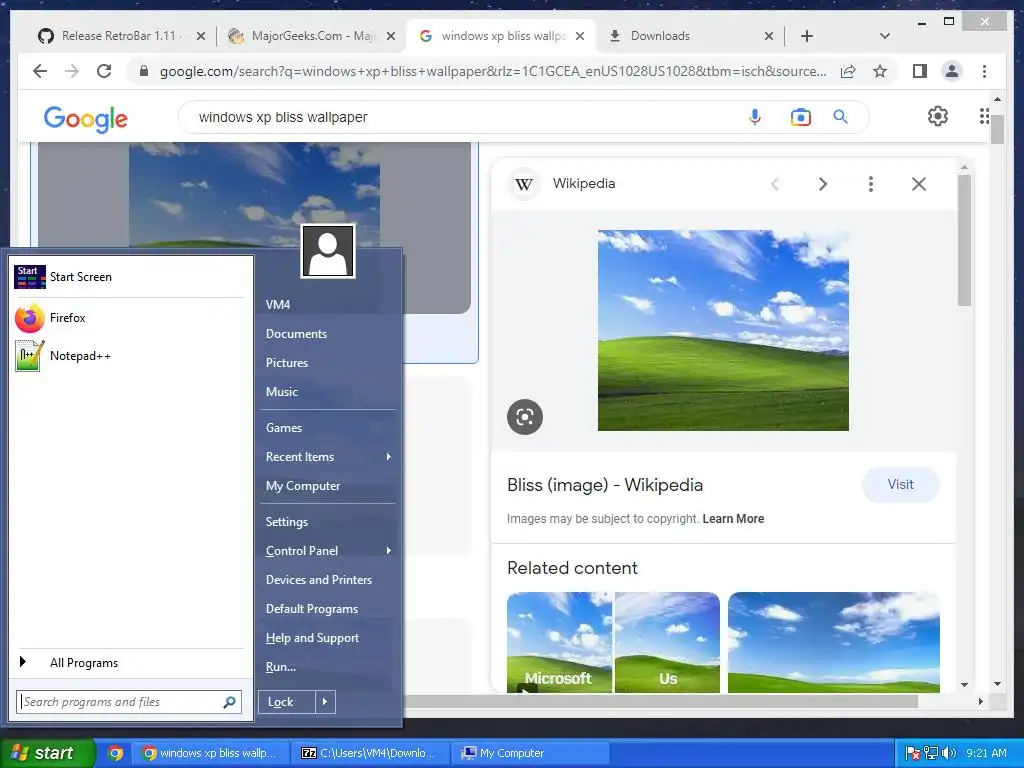Open Bliss (image) - Wikipedia title link

tap(605, 485)
